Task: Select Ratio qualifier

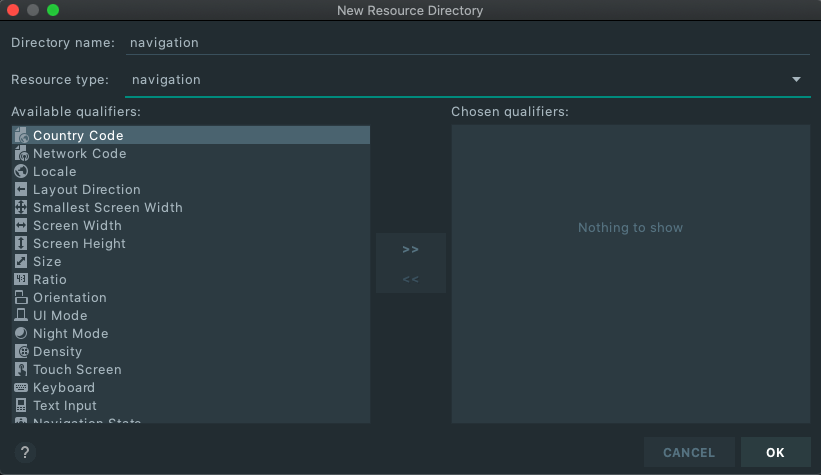Action: point(191,279)
